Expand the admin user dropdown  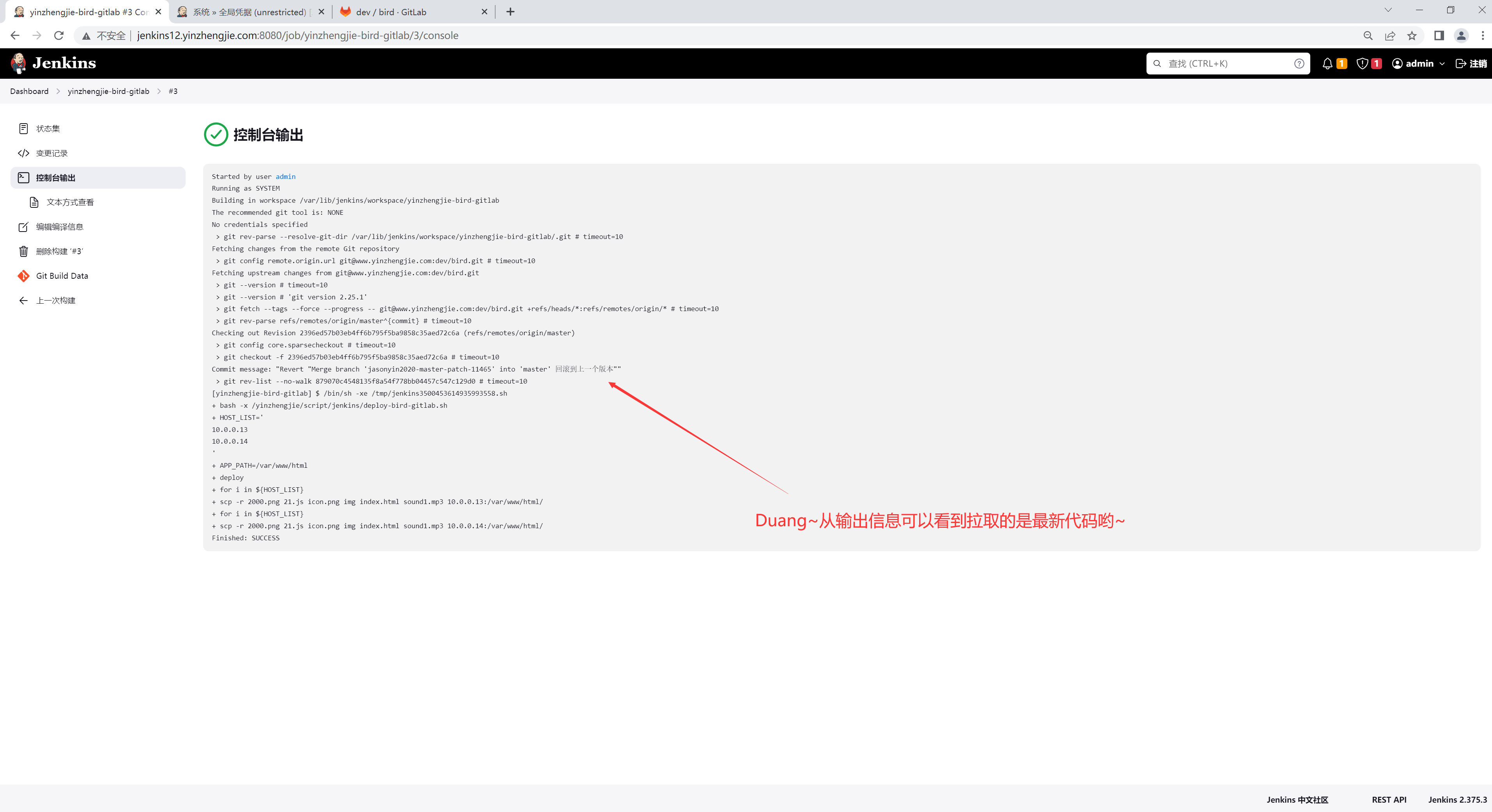(x=1442, y=64)
